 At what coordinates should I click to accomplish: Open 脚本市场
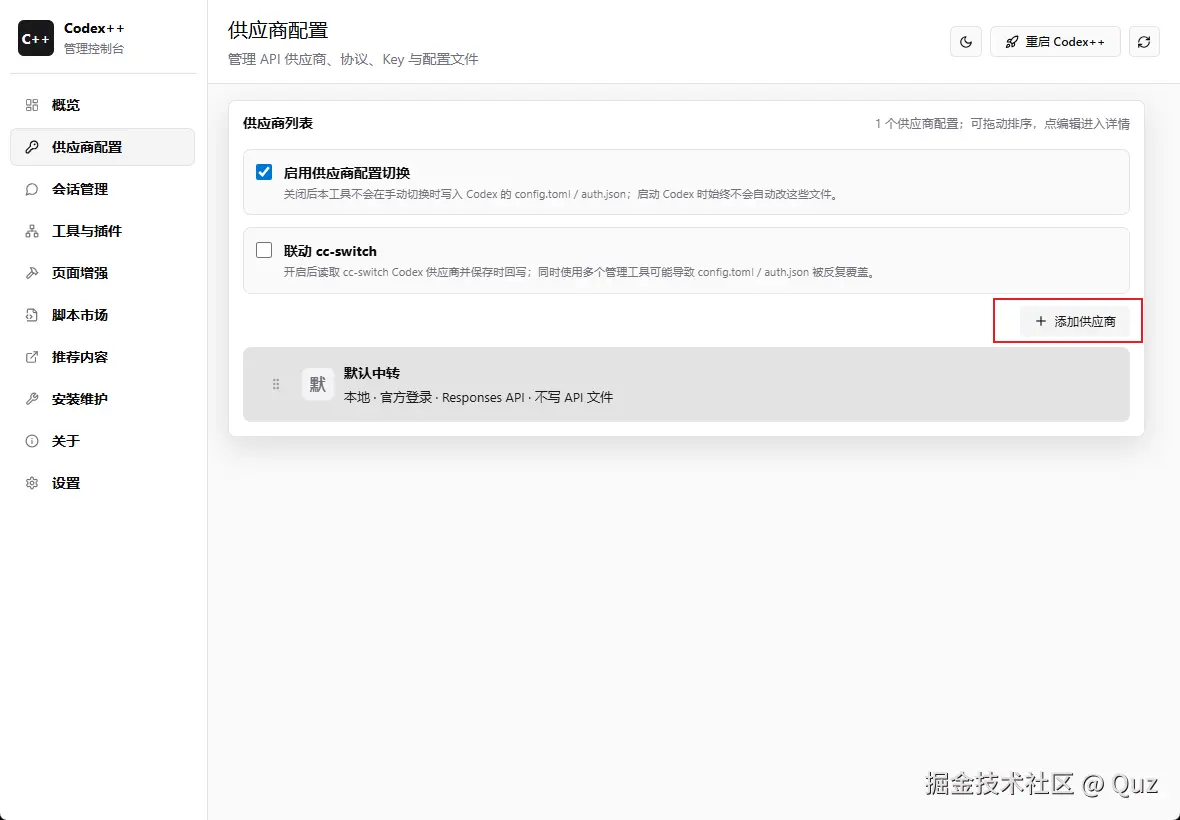click(102, 315)
